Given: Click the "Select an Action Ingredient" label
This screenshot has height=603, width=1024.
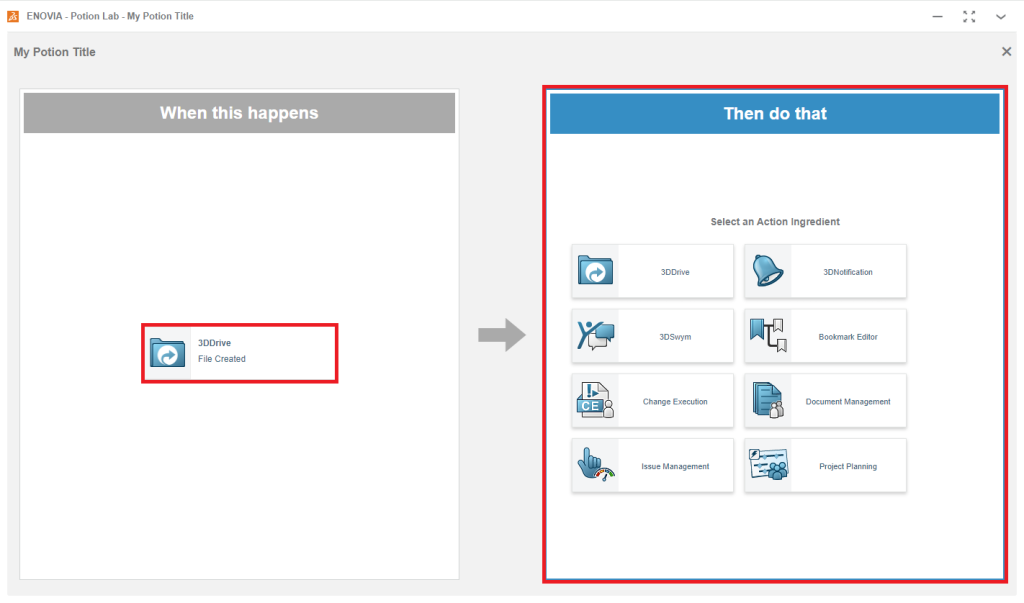Looking at the screenshot, I should click(x=775, y=222).
